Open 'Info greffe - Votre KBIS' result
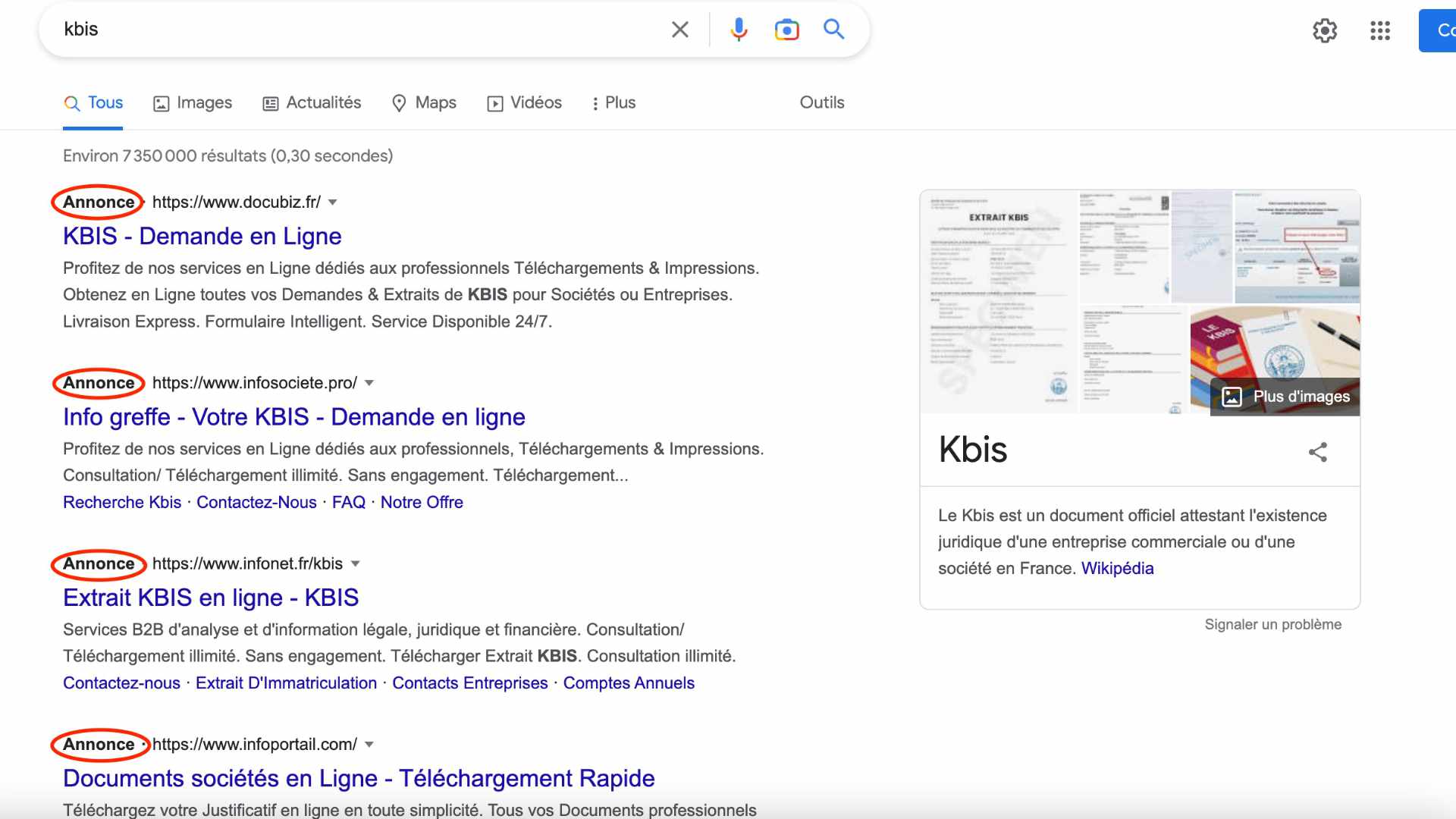Image resolution: width=1456 pixels, height=819 pixels. 294,417
